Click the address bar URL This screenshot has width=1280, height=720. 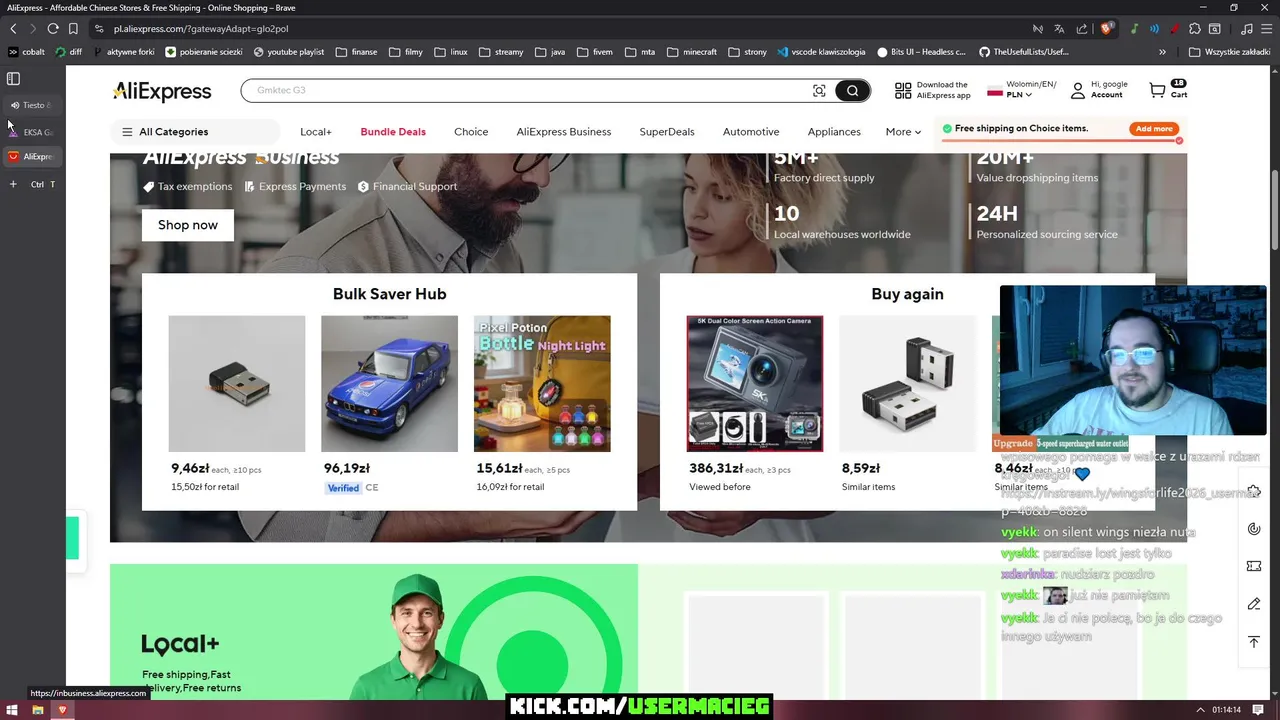pyautogui.click(x=201, y=29)
